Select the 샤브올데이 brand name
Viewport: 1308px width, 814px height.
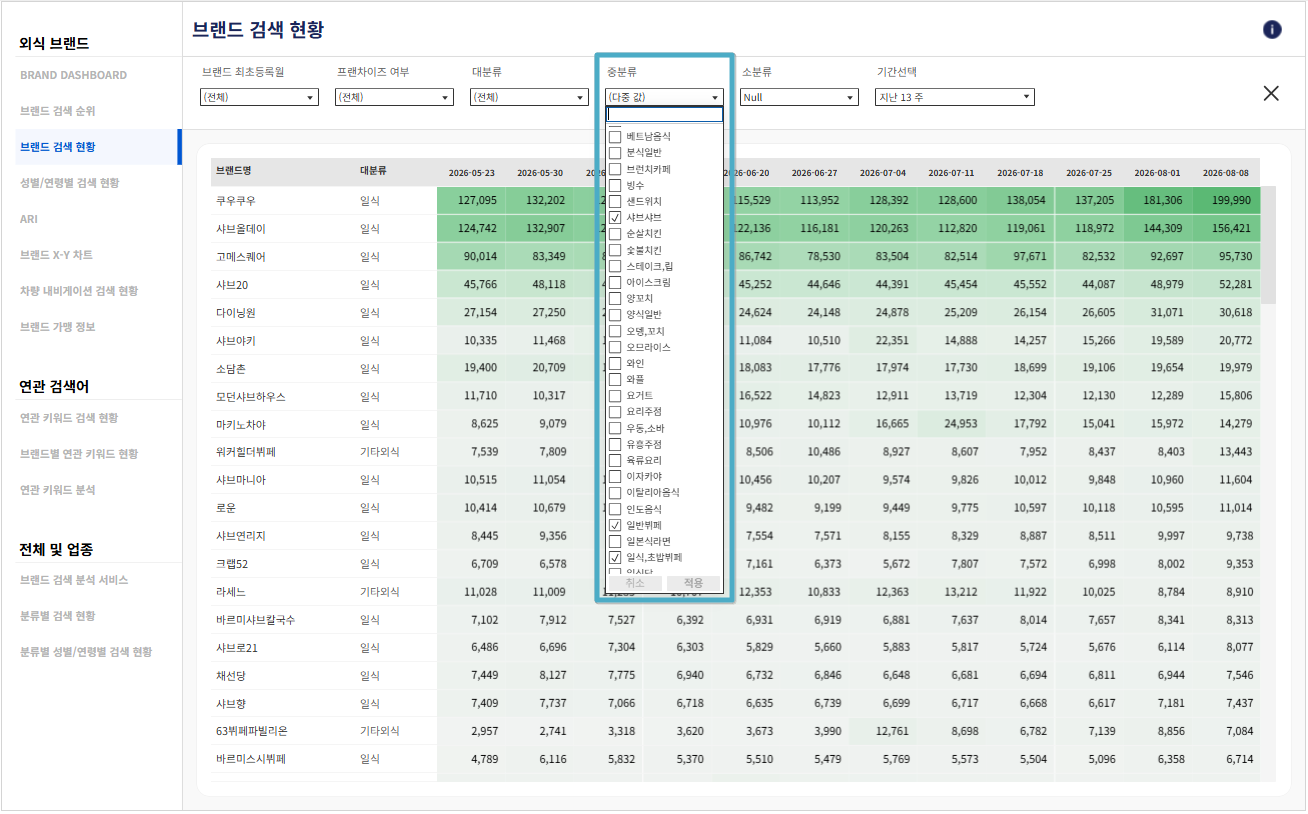pyautogui.click(x=241, y=228)
